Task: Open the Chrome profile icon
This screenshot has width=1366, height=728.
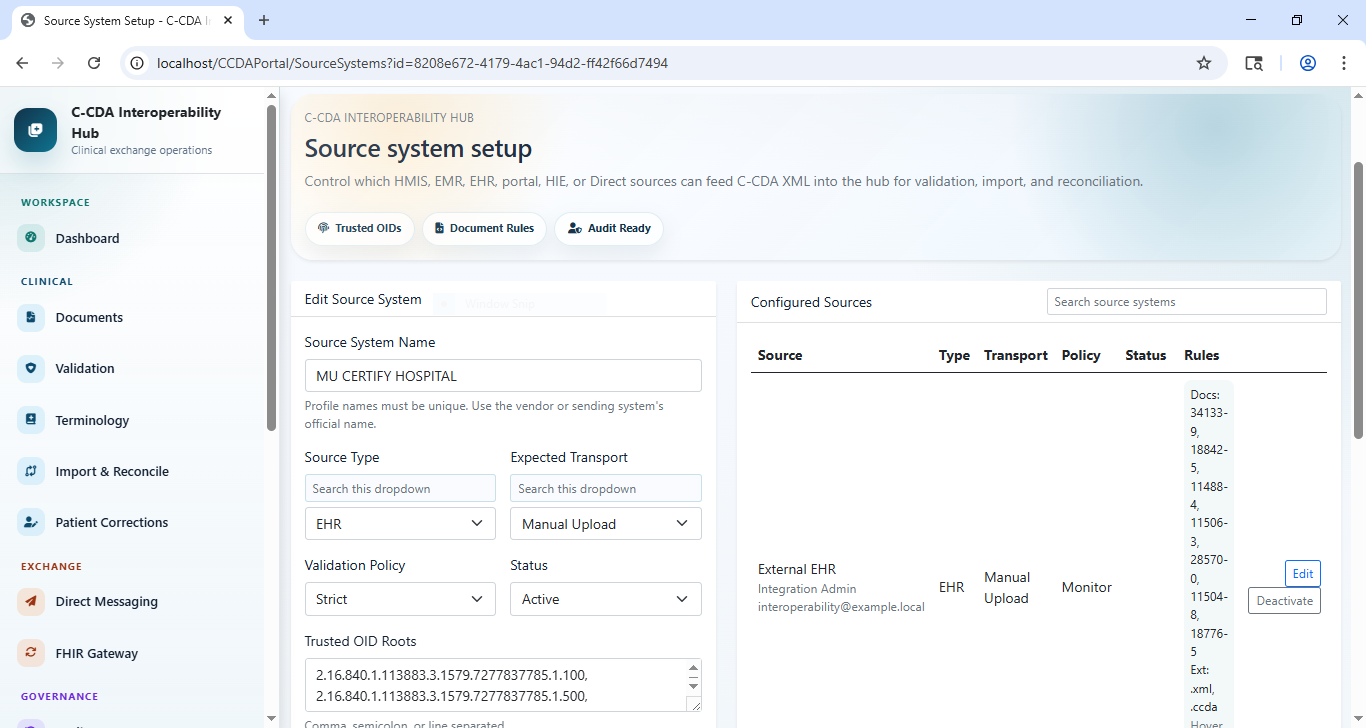Action: tap(1308, 63)
